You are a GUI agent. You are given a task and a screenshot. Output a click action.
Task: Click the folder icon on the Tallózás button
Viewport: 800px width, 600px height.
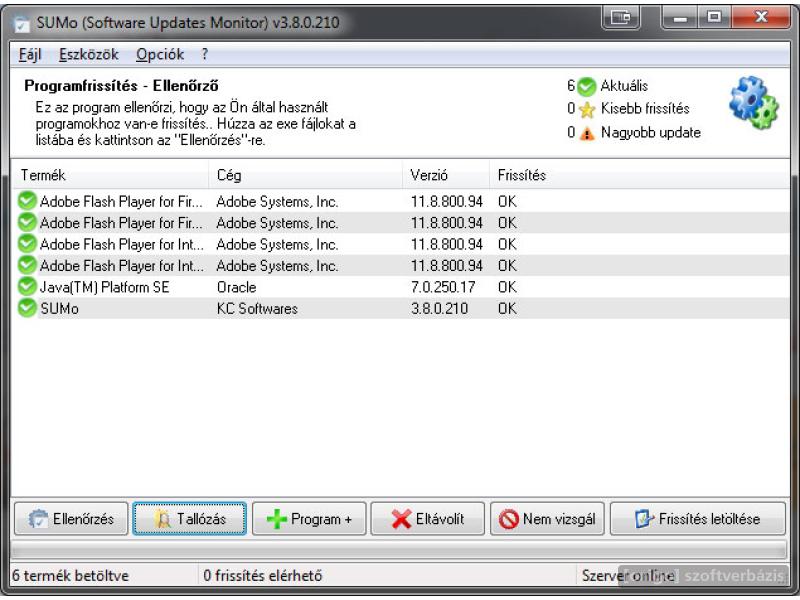pos(163,519)
